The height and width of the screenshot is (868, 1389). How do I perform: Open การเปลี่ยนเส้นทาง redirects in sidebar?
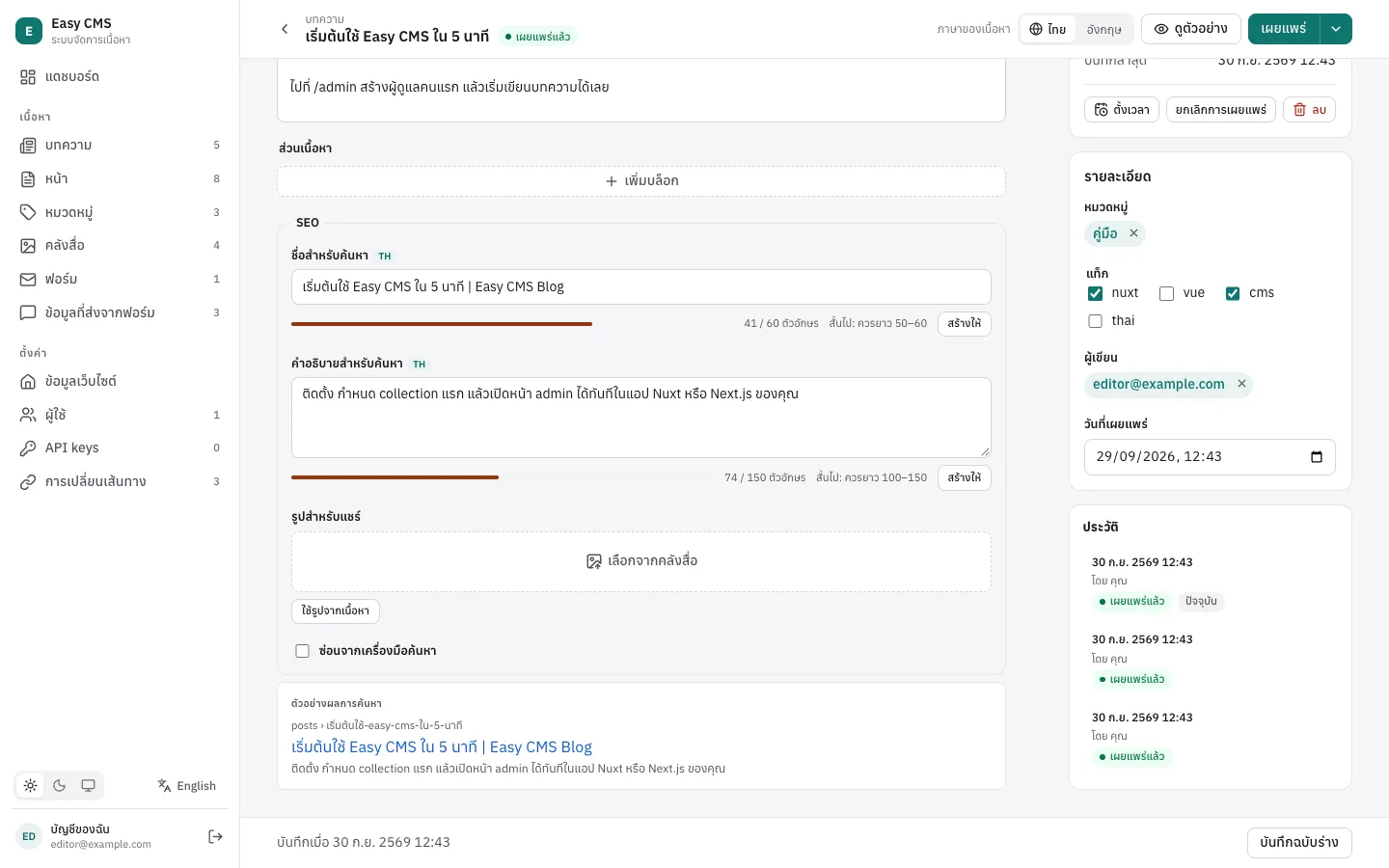tap(120, 481)
